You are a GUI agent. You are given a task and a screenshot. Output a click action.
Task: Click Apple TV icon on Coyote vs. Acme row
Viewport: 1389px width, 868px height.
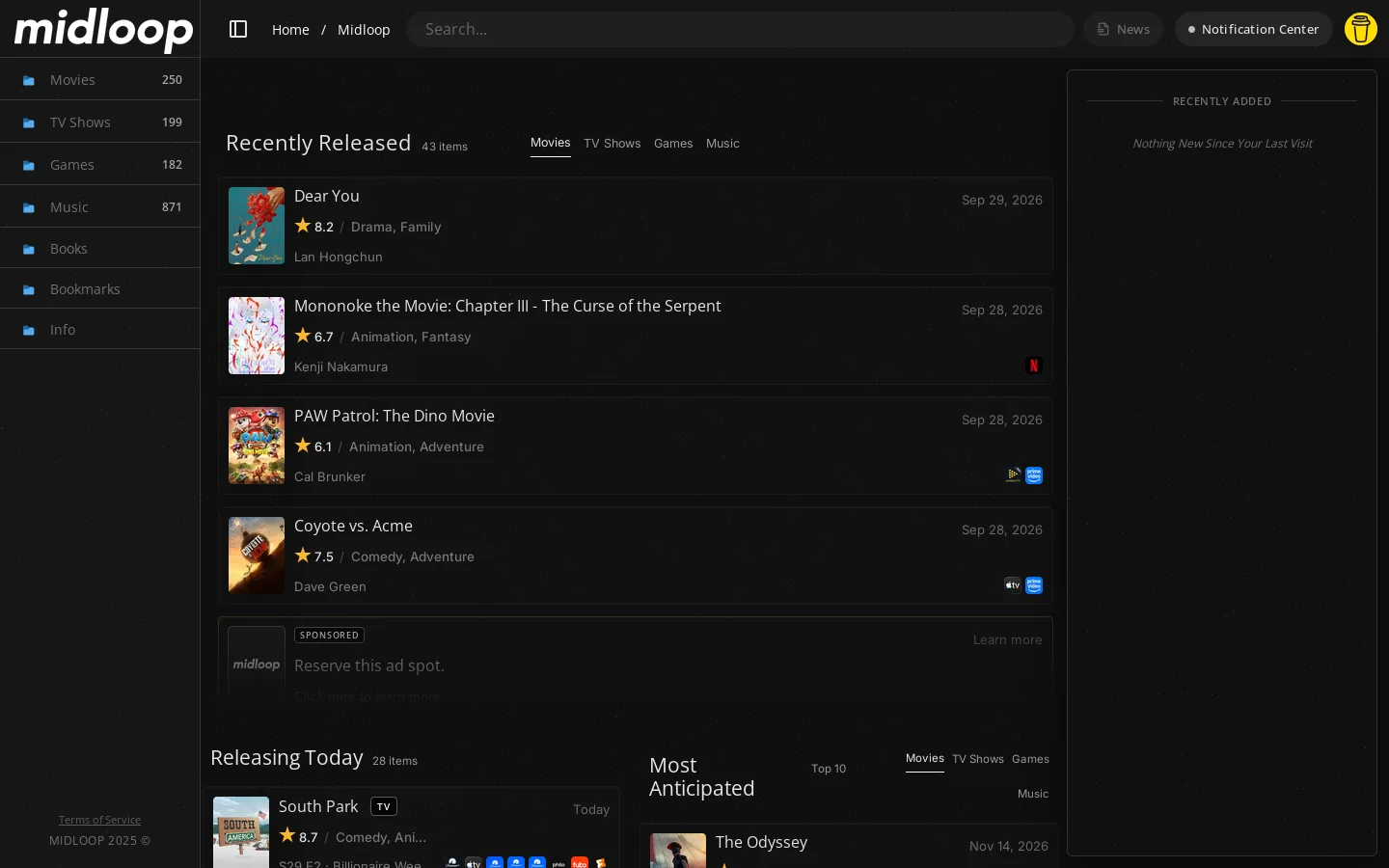coord(1013,585)
